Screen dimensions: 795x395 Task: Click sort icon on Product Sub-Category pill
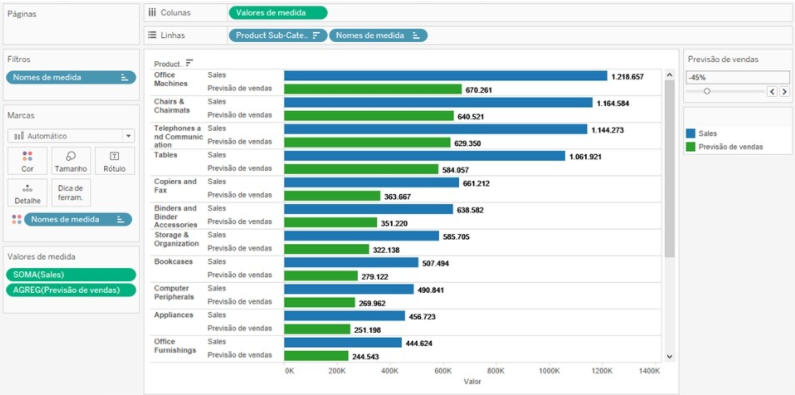(x=316, y=35)
